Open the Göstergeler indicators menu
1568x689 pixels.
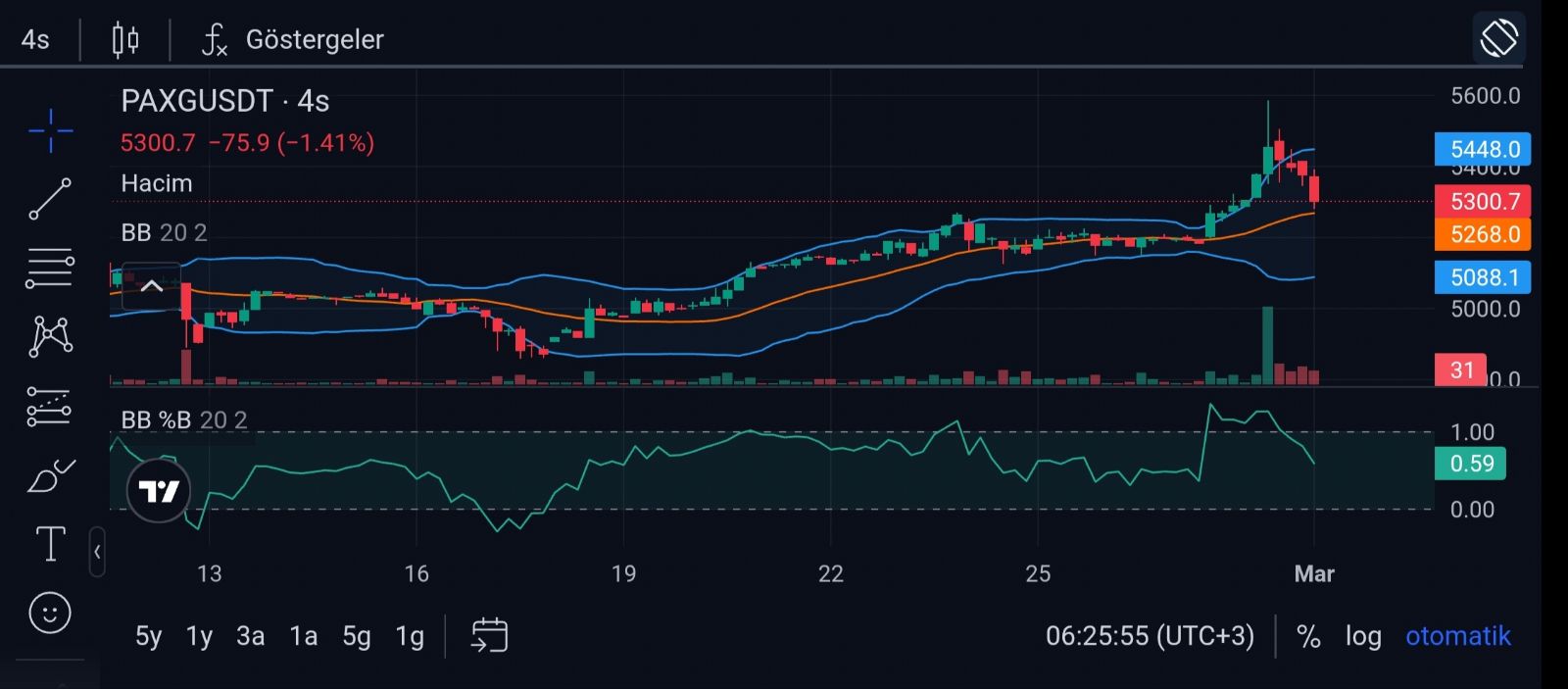[x=293, y=39]
